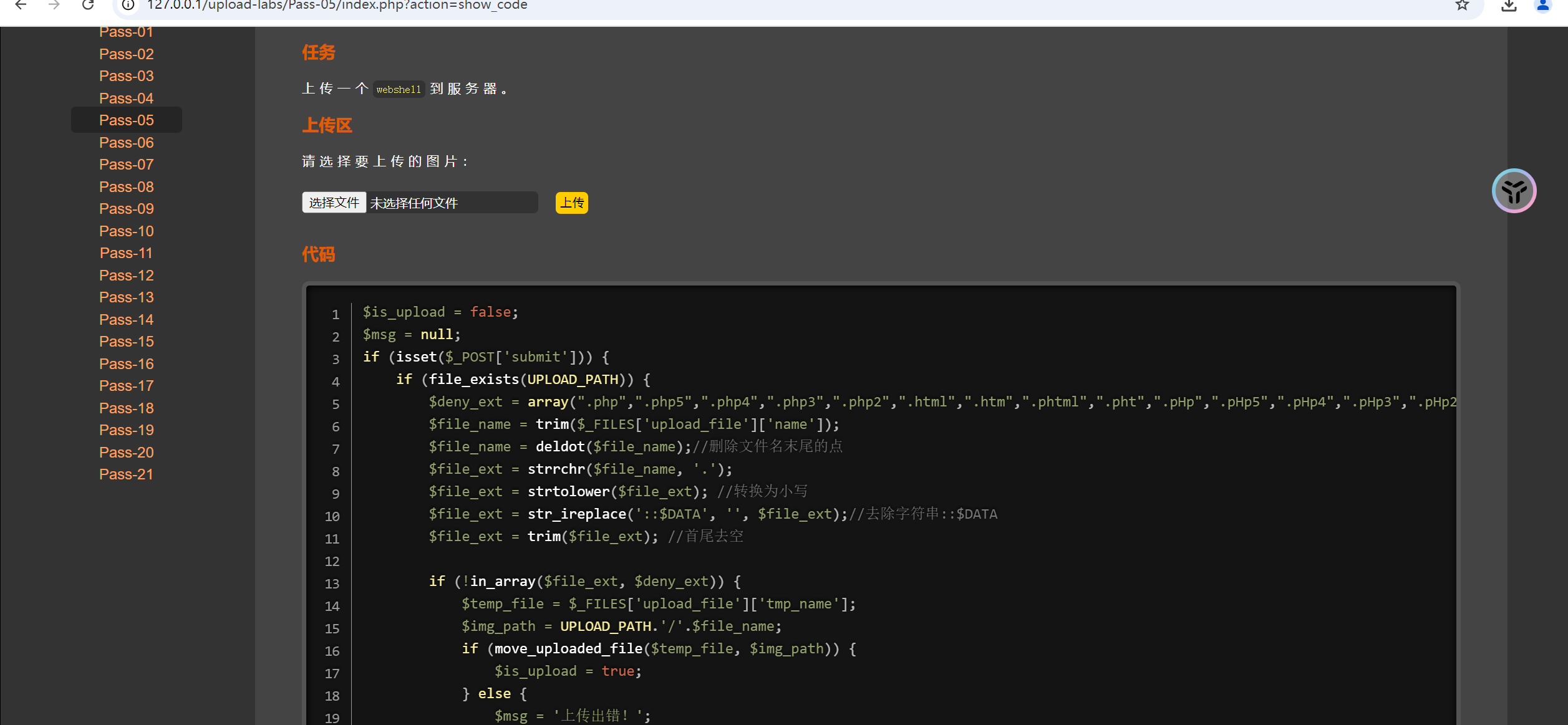Reload the page
The image size is (1568, 725).
pos(88,6)
